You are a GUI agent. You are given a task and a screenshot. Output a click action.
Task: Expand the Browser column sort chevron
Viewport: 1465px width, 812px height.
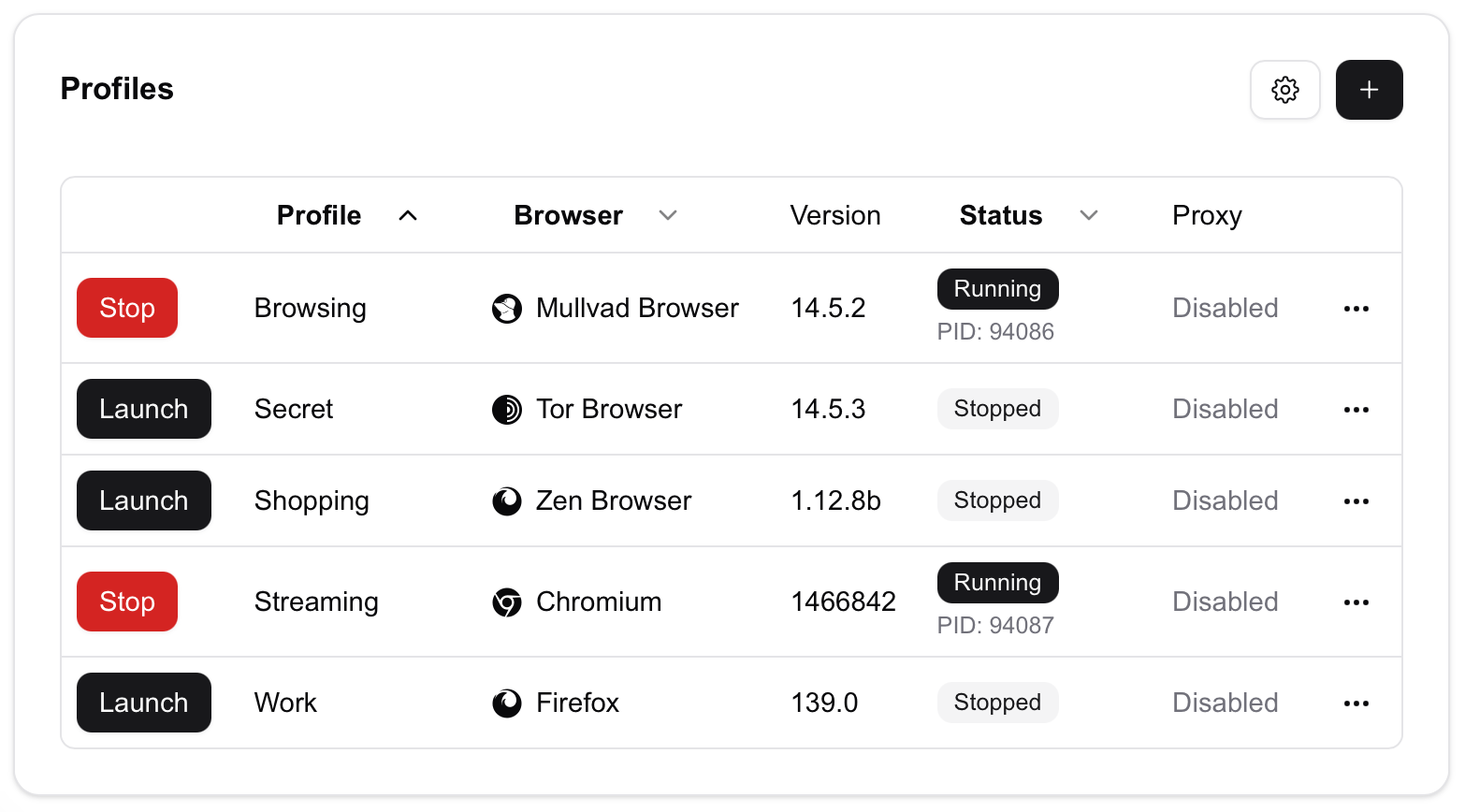(x=667, y=216)
